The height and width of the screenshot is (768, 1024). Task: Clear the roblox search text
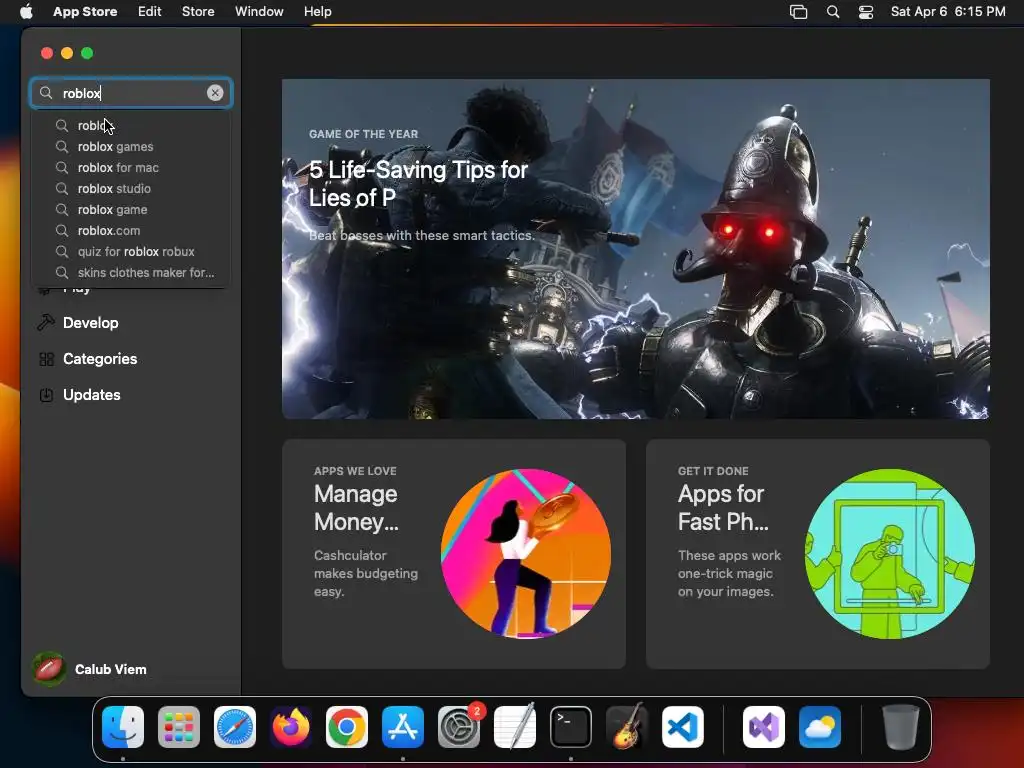pyautogui.click(x=215, y=93)
